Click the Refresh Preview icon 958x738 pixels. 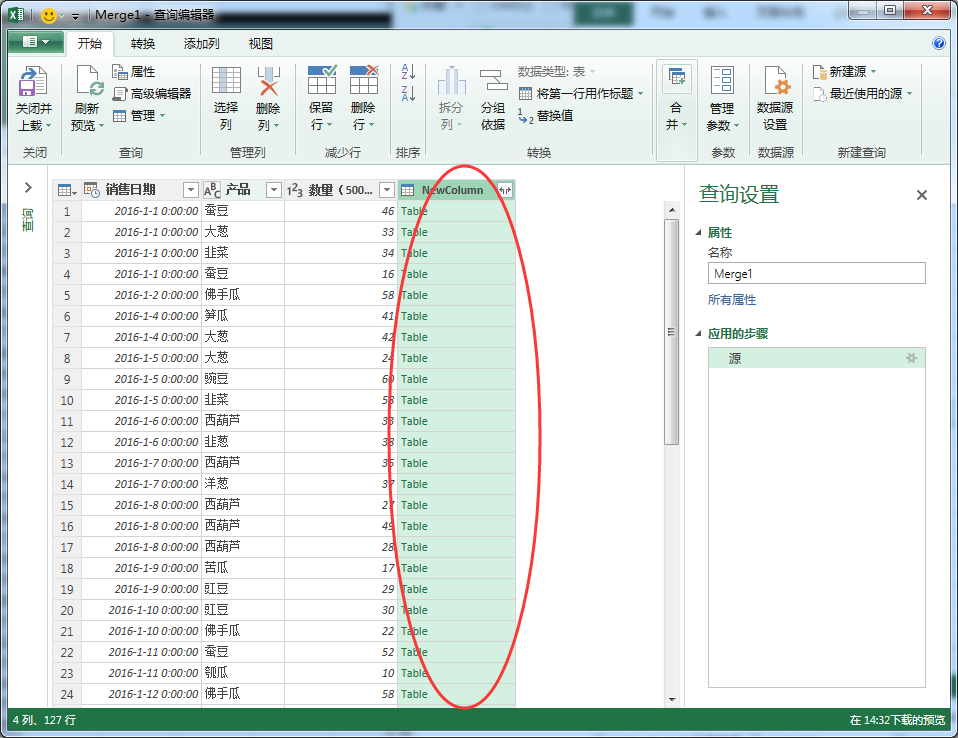point(89,81)
